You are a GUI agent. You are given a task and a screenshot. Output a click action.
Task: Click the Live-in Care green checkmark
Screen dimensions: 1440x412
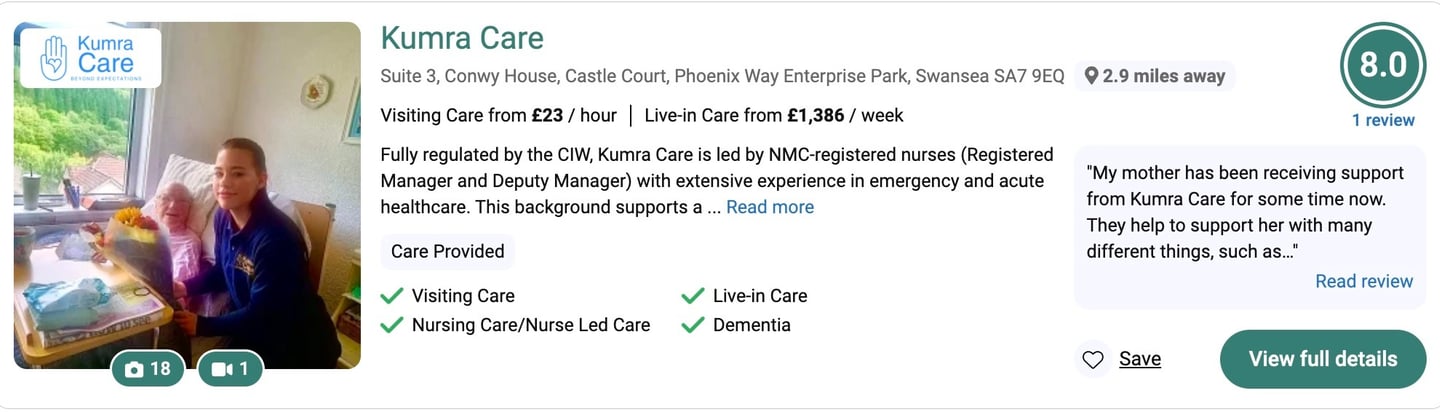click(x=693, y=296)
